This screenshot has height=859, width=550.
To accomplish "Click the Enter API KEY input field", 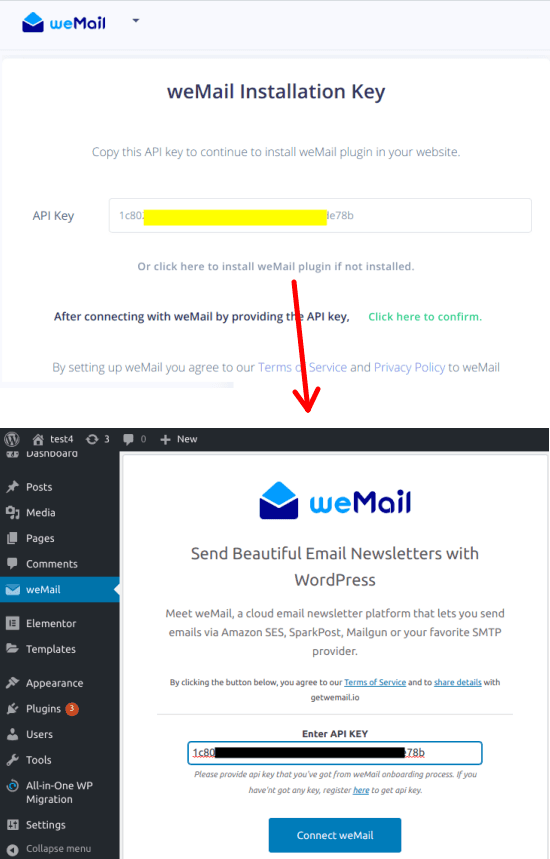I will point(335,753).
